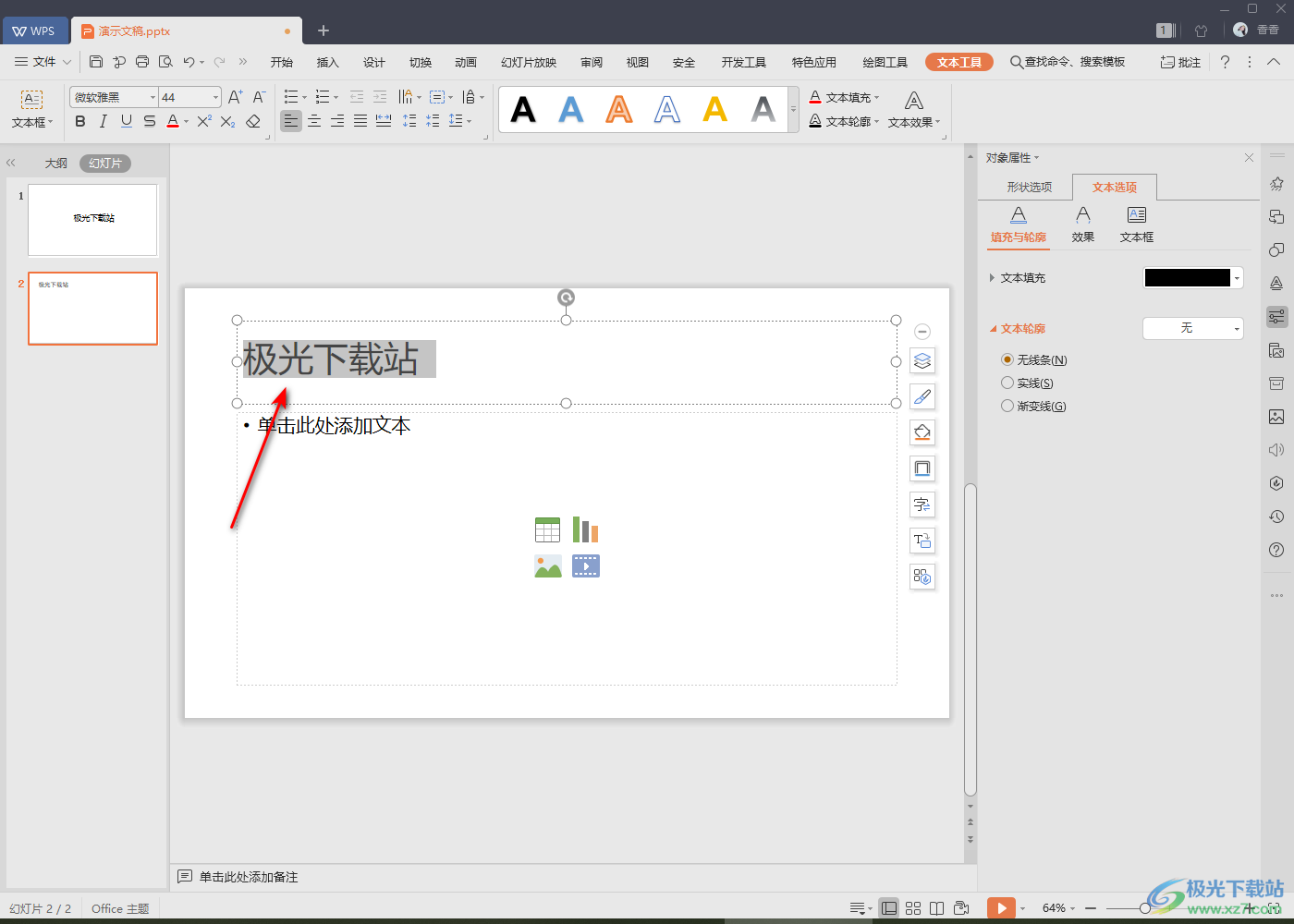Select 无线条(N) radio option

[1007, 359]
